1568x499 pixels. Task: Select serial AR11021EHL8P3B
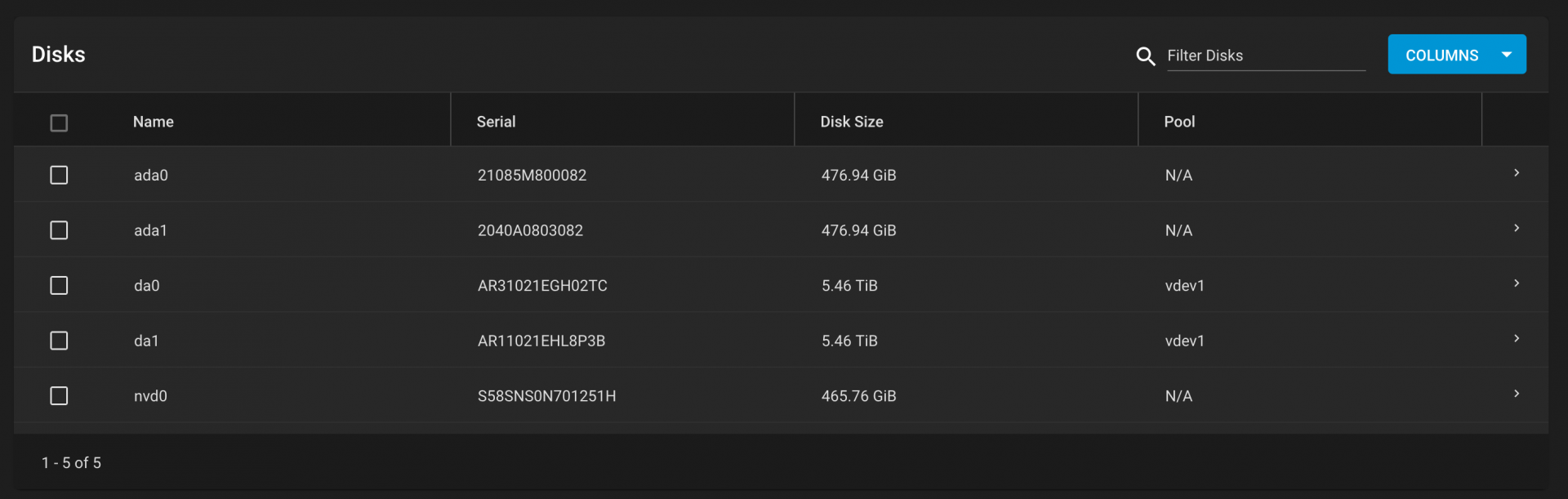(541, 341)
